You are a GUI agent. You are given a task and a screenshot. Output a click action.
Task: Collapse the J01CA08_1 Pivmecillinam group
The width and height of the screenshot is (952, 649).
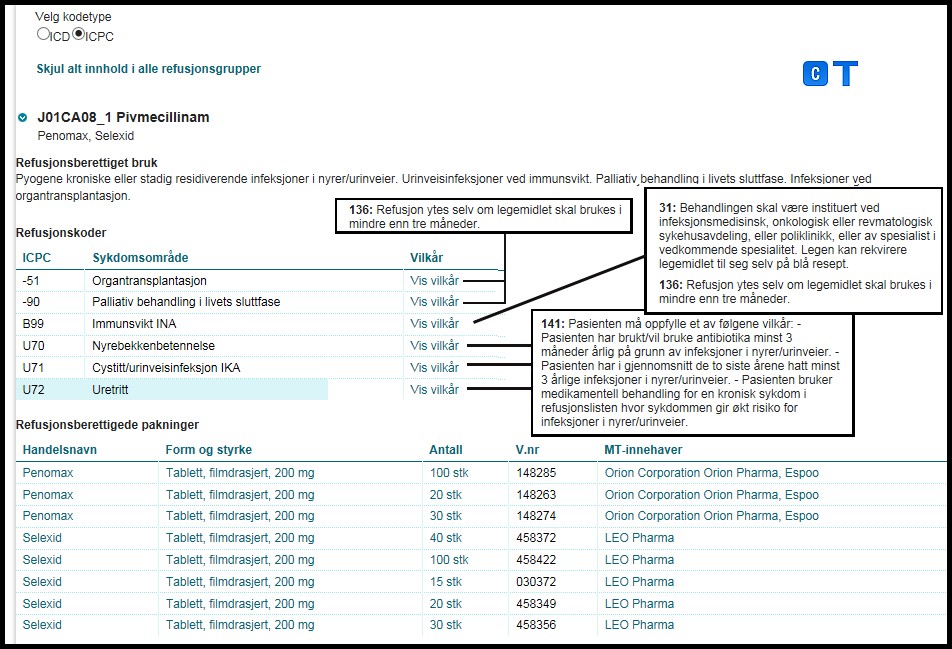click(23, 118)
